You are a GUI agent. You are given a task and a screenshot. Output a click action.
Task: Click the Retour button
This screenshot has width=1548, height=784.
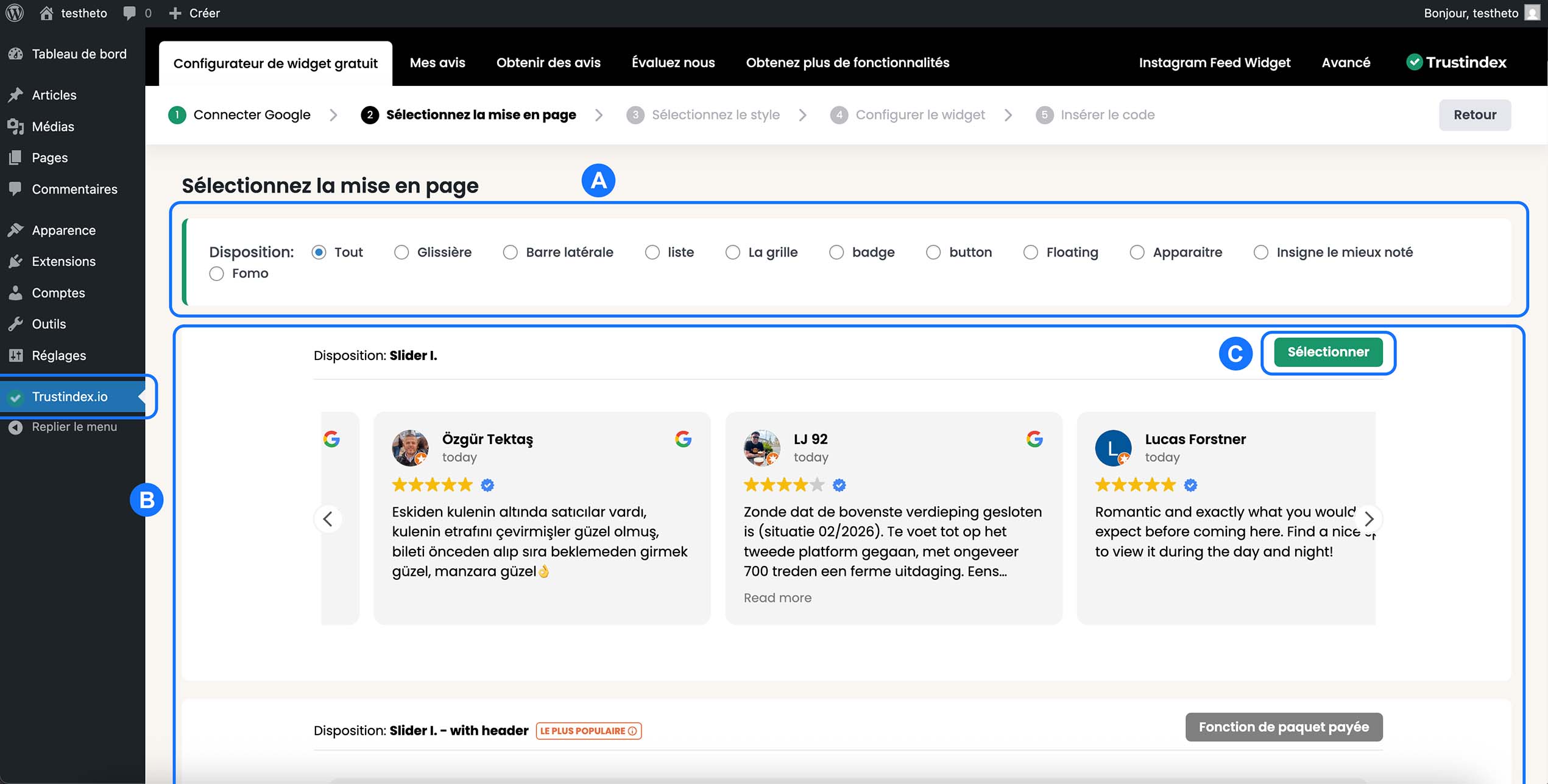coord(1474,115)
